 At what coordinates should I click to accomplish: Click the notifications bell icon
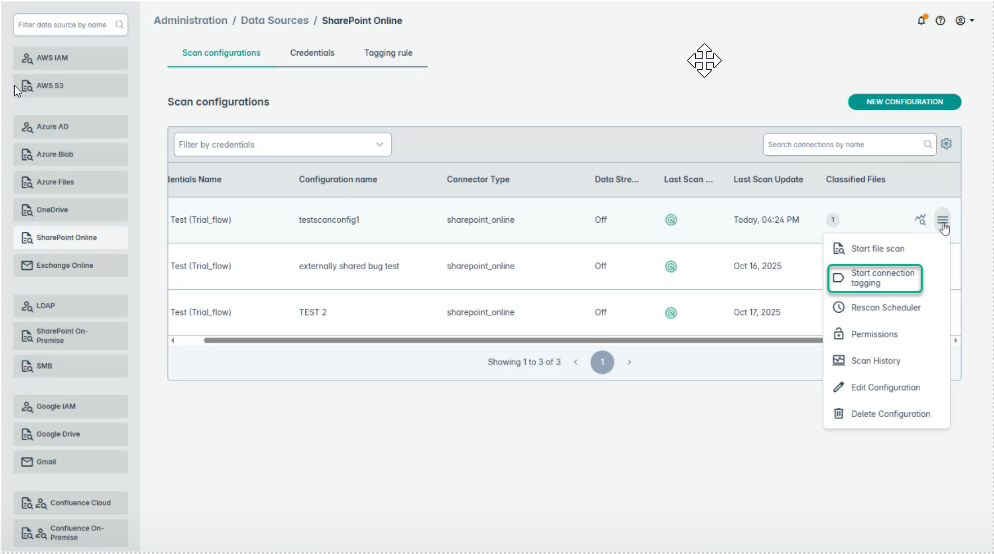tap(921, 21)
